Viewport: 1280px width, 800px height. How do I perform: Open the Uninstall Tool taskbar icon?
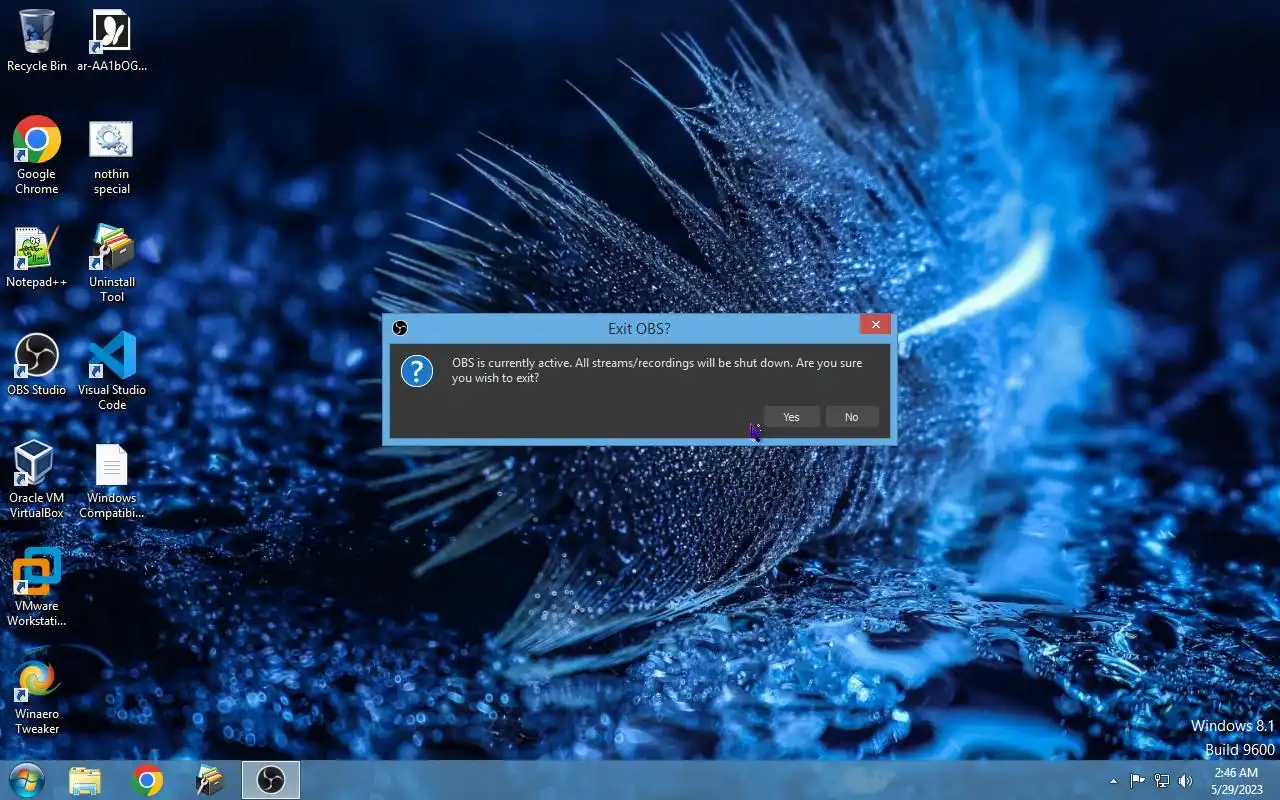[209, 780]
